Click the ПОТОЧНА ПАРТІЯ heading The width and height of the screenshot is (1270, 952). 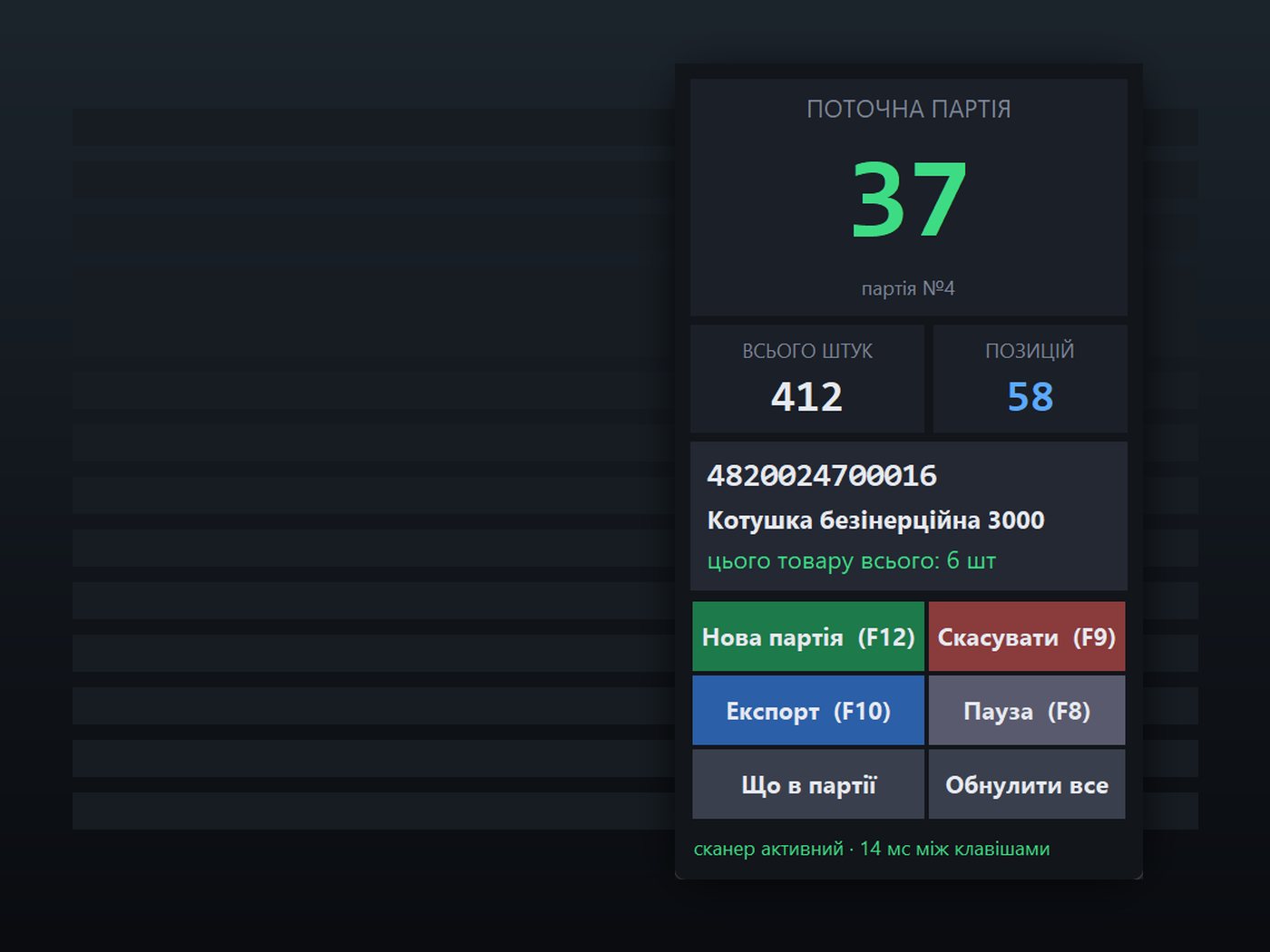click(x=908, y=110)
